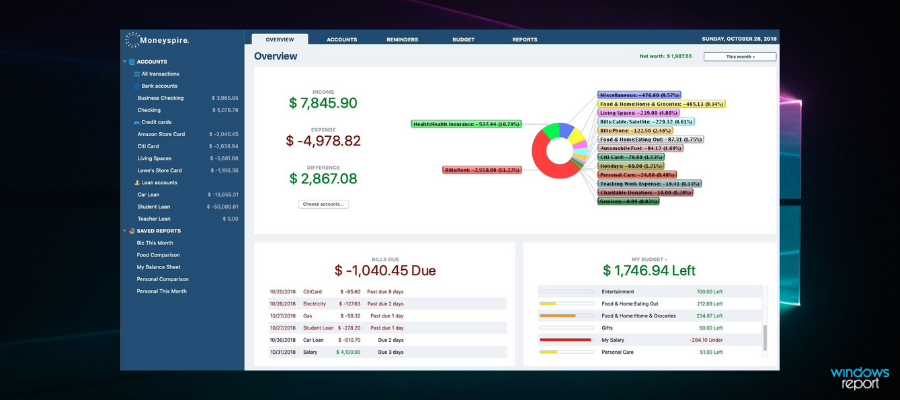Click the Sunday, October 28 date text

[x=739, y=40]
